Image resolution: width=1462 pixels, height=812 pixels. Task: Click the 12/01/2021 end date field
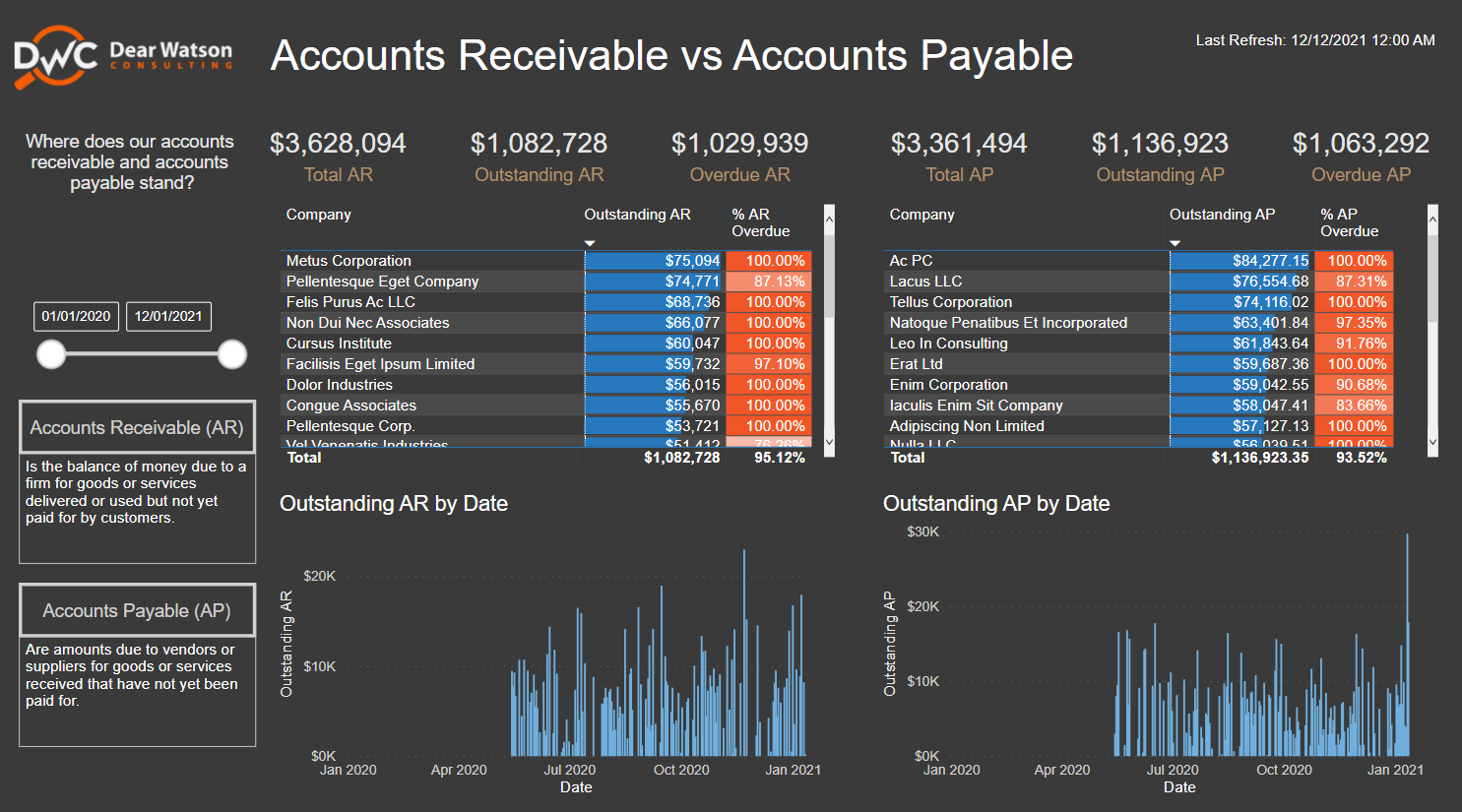168,316
